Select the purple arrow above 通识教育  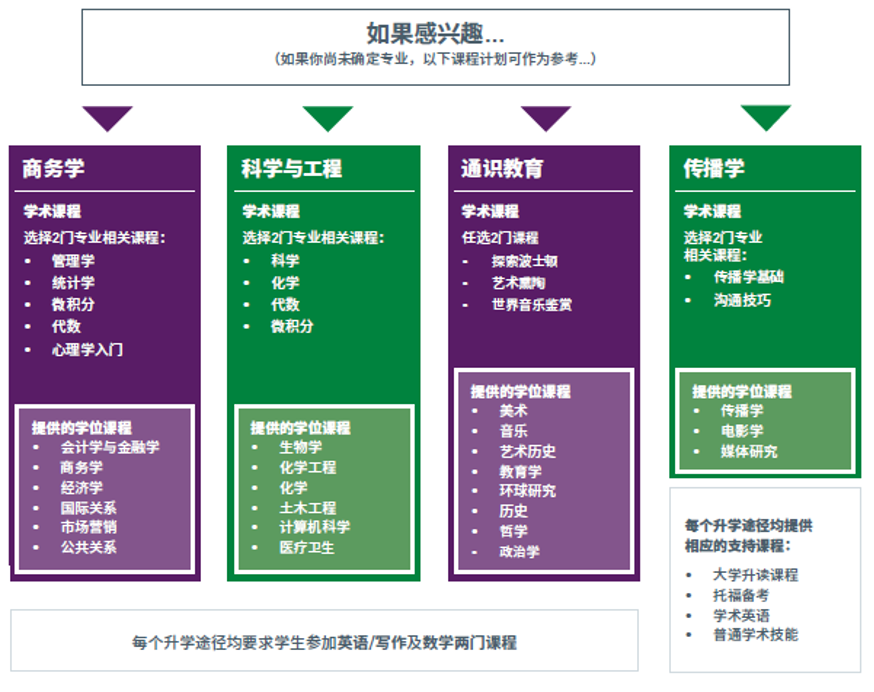click(x=546, y=118)
